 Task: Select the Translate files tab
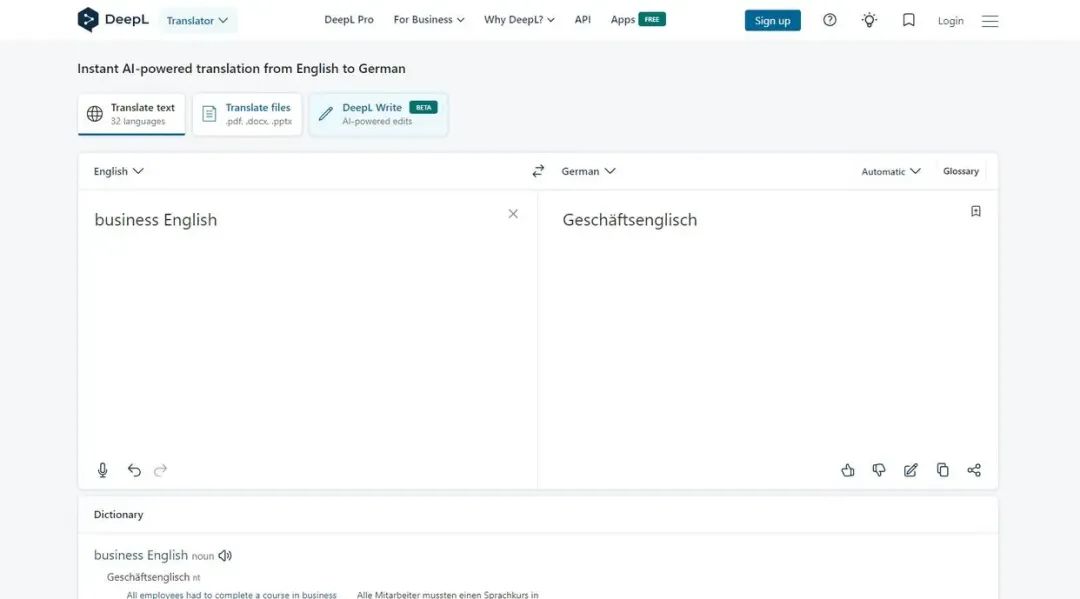coord(247,114)
